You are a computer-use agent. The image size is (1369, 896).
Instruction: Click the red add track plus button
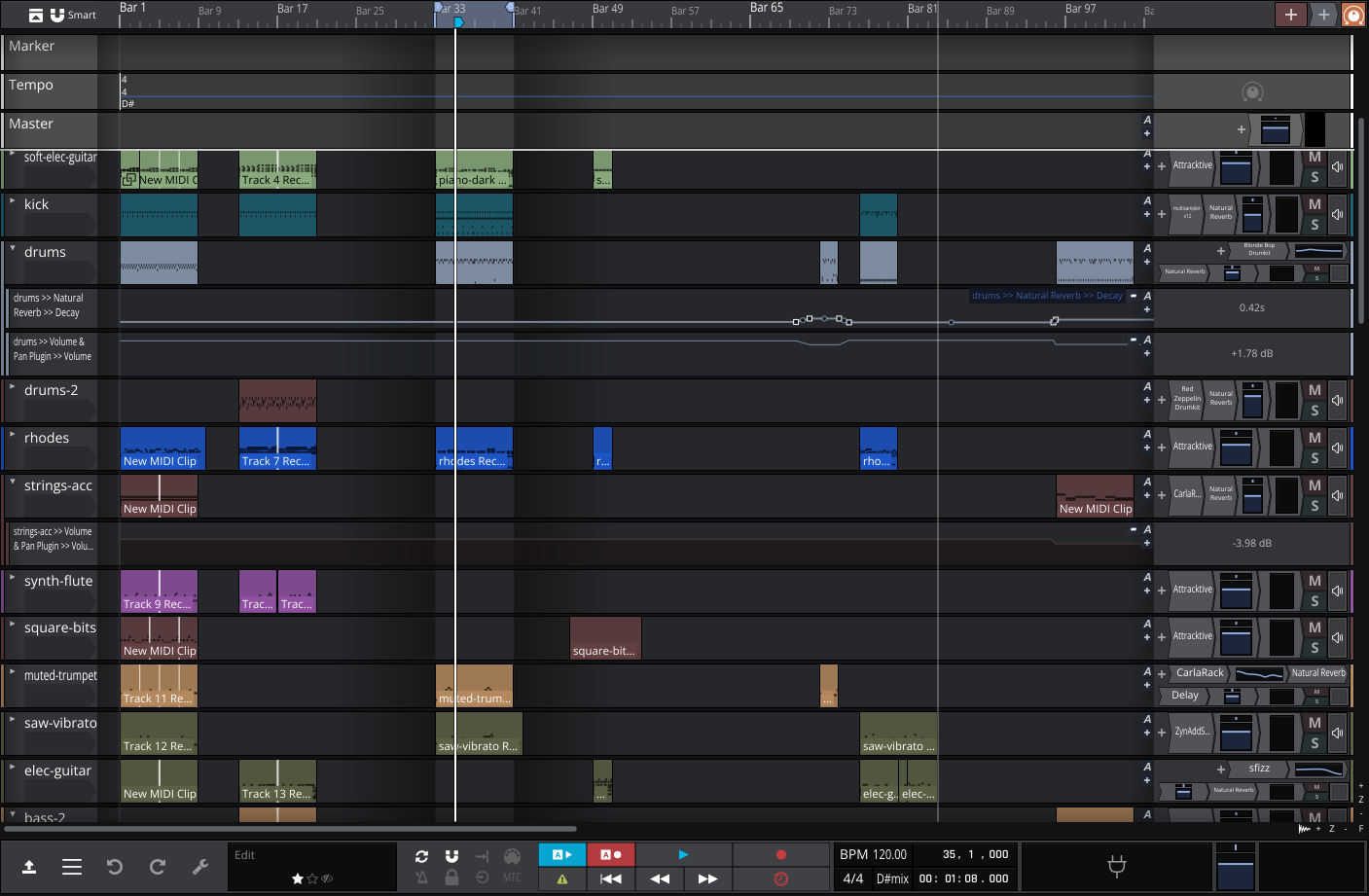point(1291,14)
